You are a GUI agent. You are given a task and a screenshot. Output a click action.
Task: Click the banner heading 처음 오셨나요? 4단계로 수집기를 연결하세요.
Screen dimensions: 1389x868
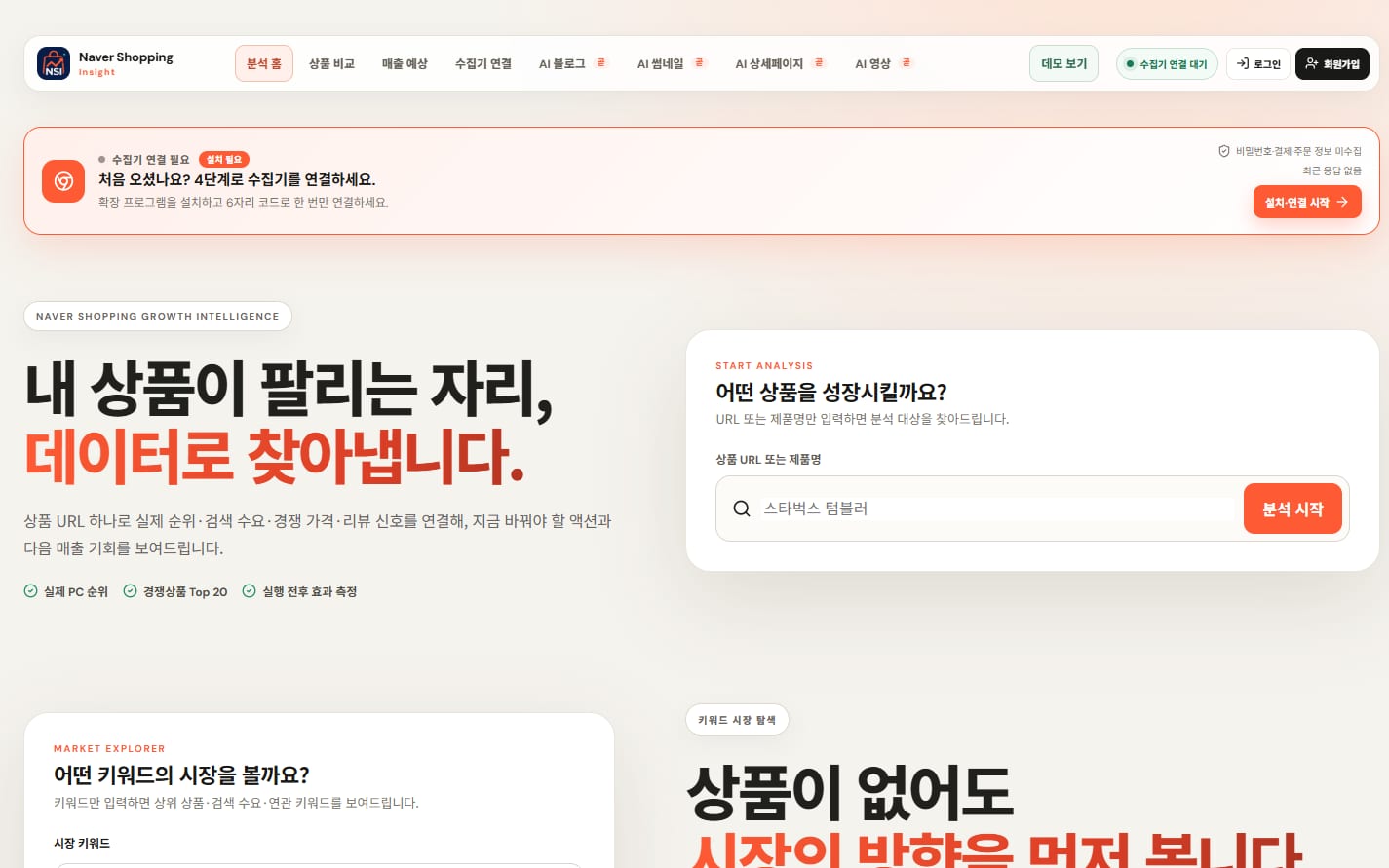click(x=237, y=179)
